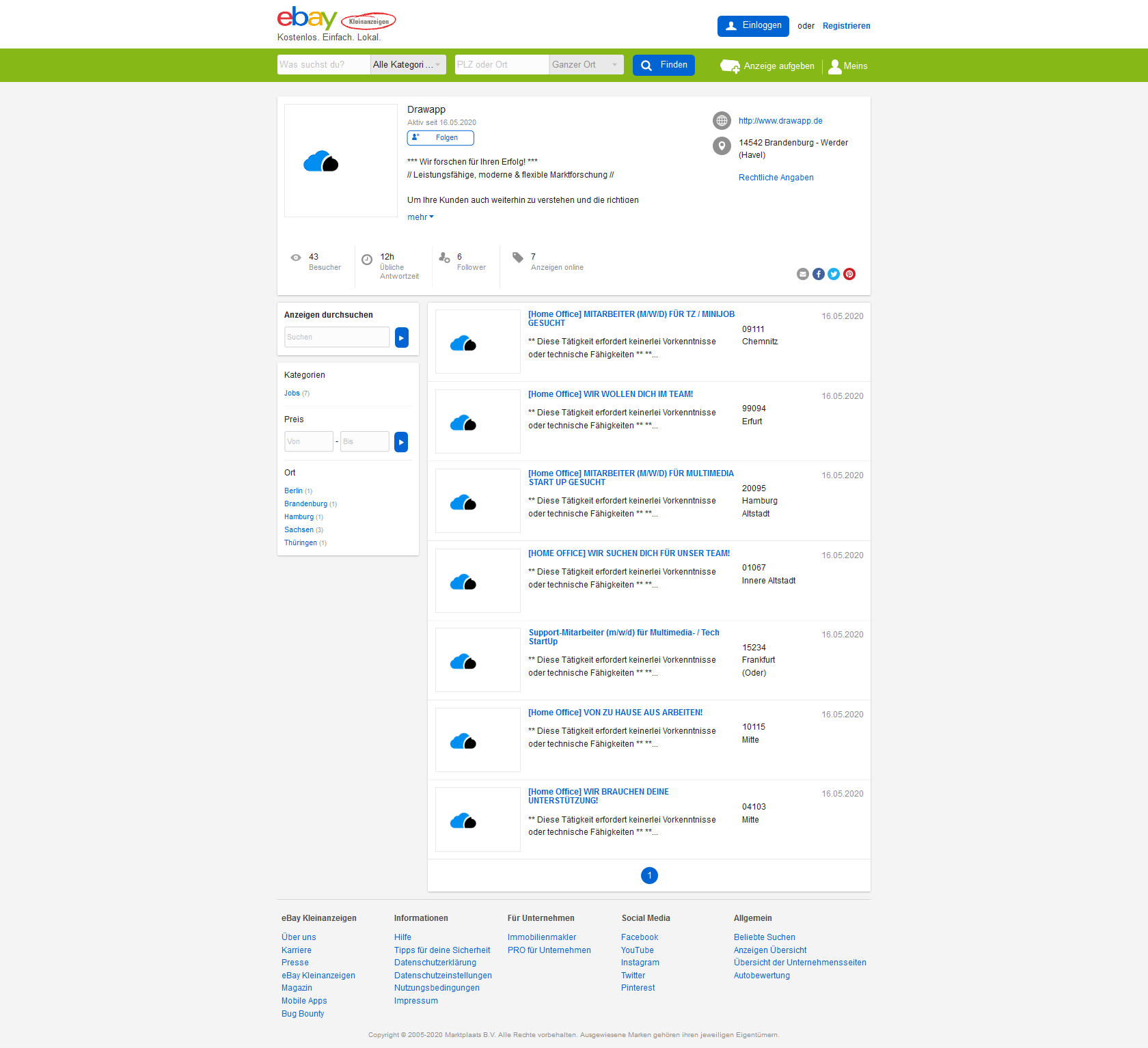The height and width of the screenshot is (1048, 1148).
Task: Click the Anzeigen online tag icon
Action: coord(518,258)
